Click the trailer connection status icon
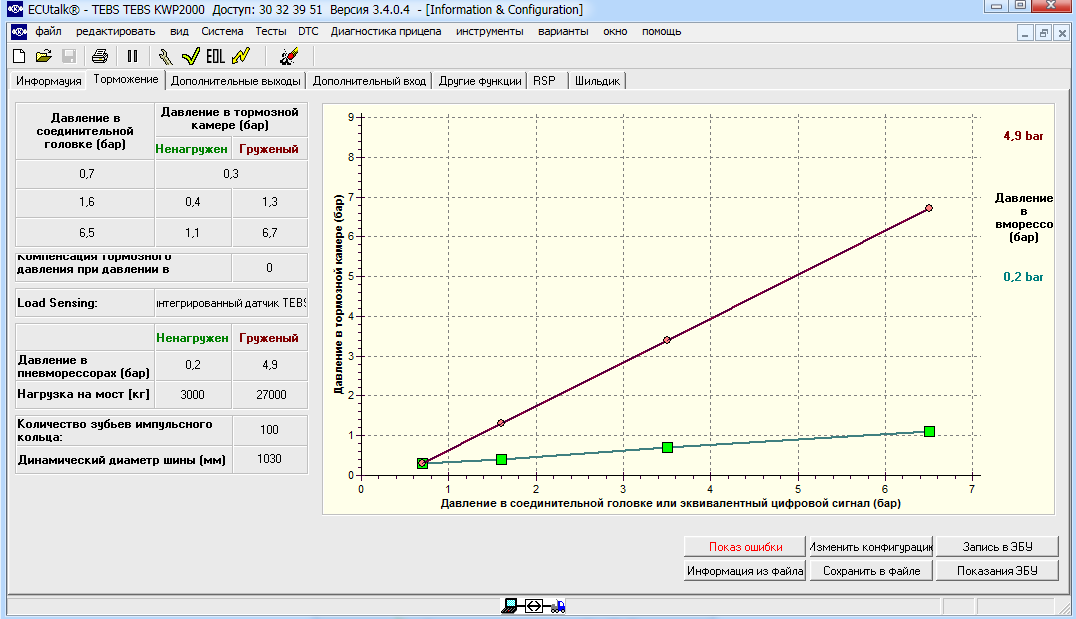 (535, 605)
